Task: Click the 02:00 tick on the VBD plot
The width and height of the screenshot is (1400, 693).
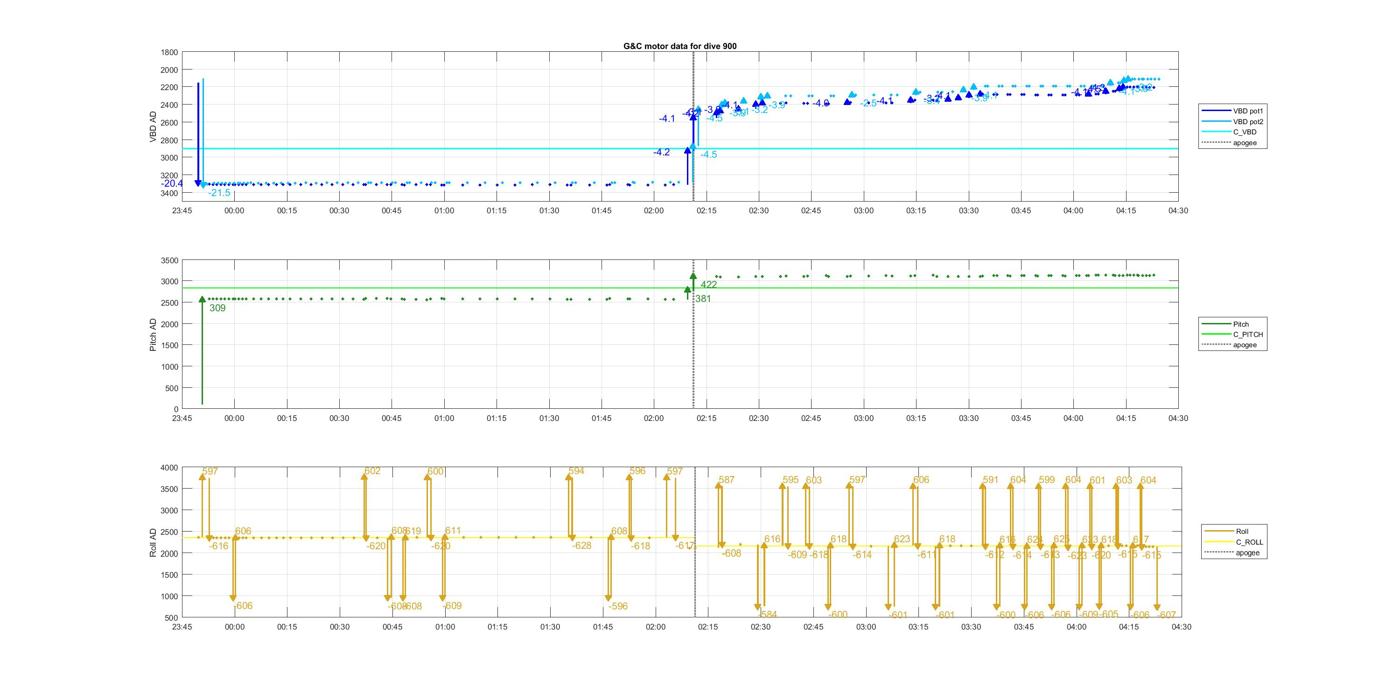Action: pos(654,210)
